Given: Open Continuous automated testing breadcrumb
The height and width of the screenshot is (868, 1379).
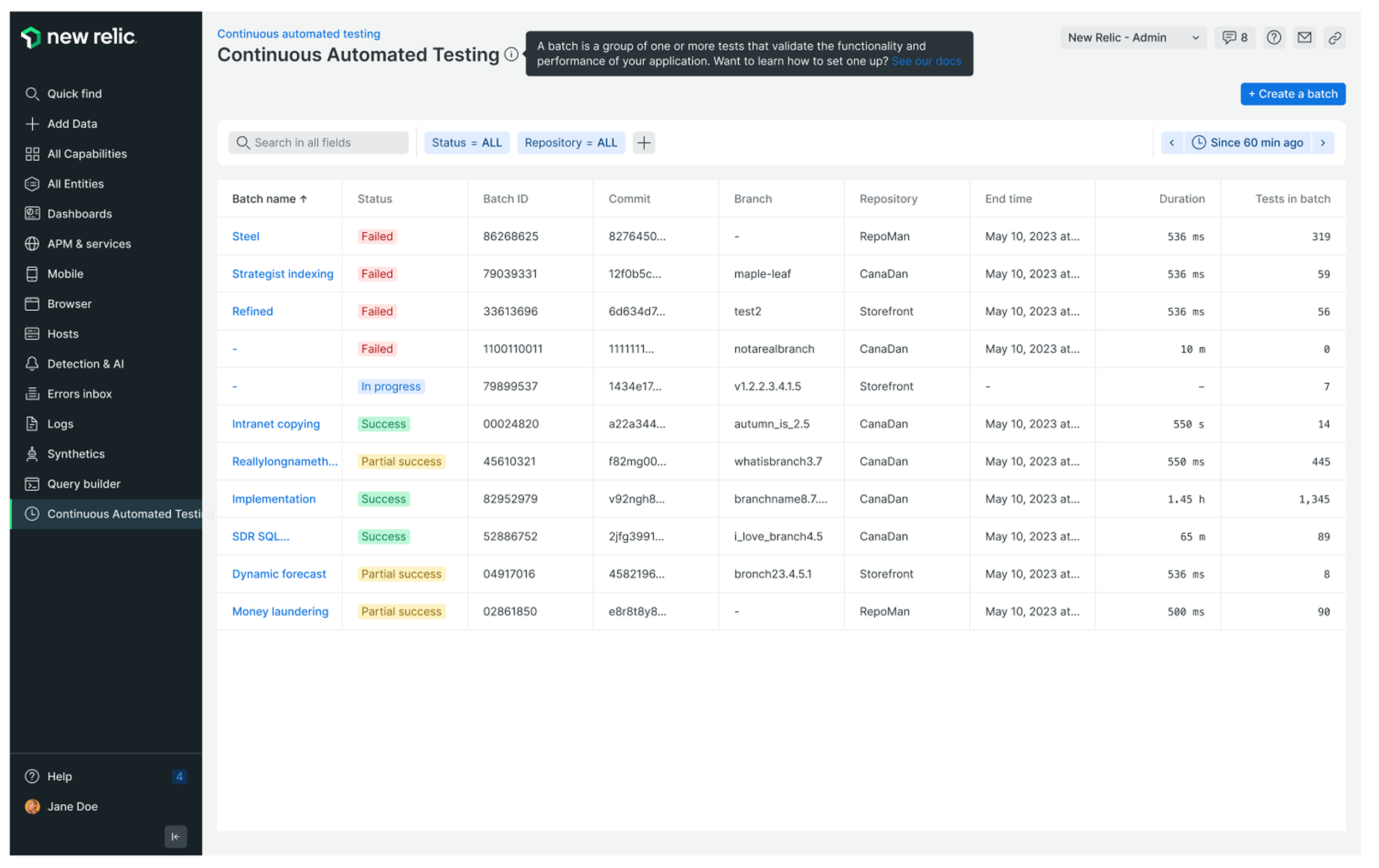Looking at the screenshot, I should 298,34.
